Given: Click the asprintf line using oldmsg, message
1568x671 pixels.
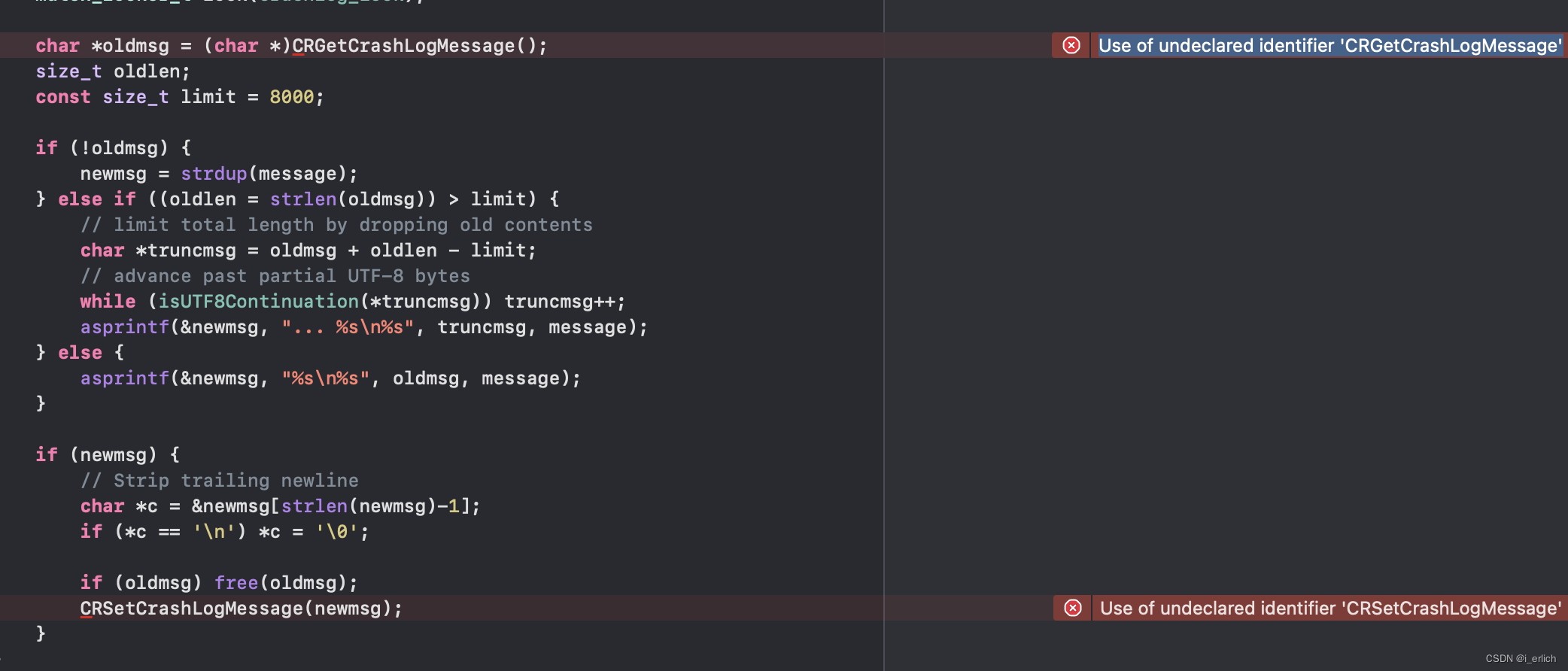Looking at the screenshot, I should tap(331, 378).
